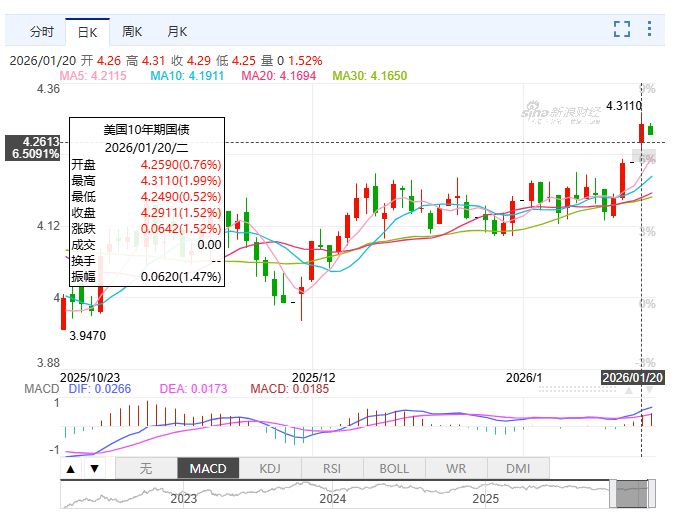The width and height of the screenshot is (690, 522).
Task: Choose the WR indicator
Action: 456,468
